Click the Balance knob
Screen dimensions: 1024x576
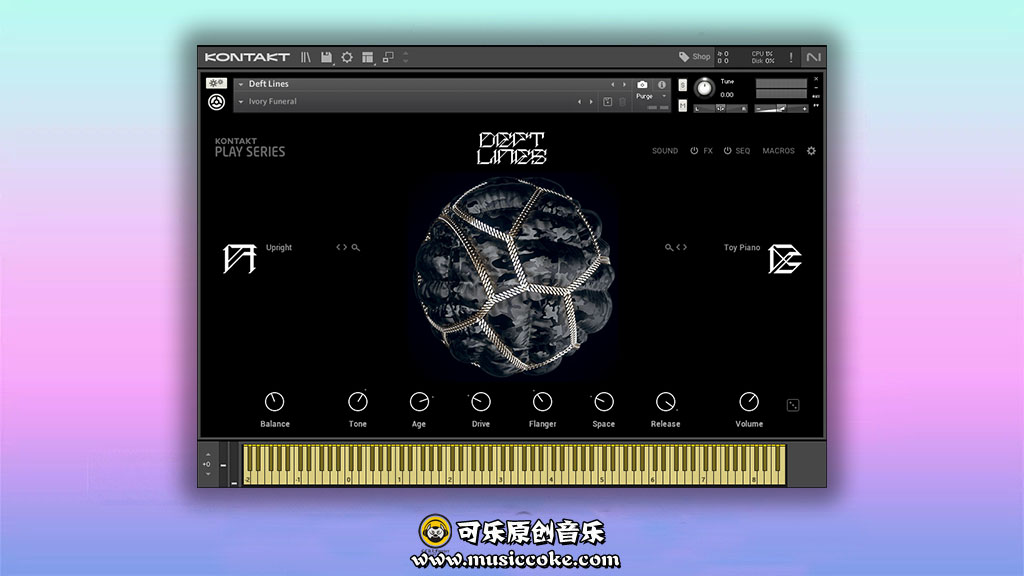pyautogui.click(x=274, y=402)
